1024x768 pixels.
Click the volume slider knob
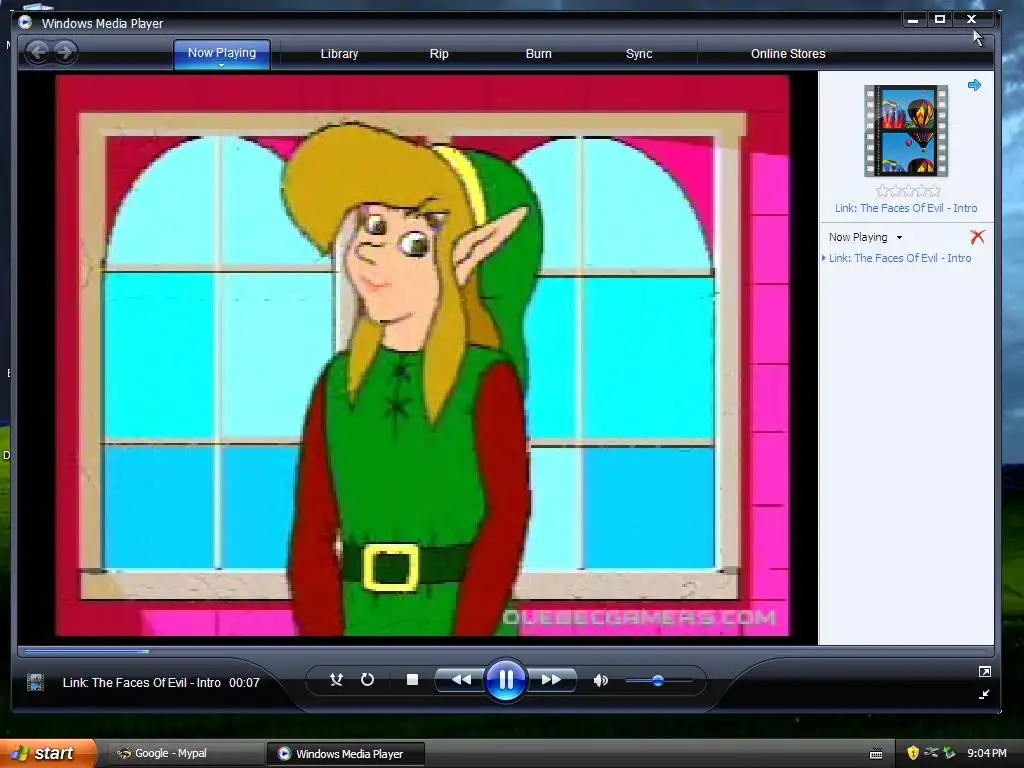(658, 680)
